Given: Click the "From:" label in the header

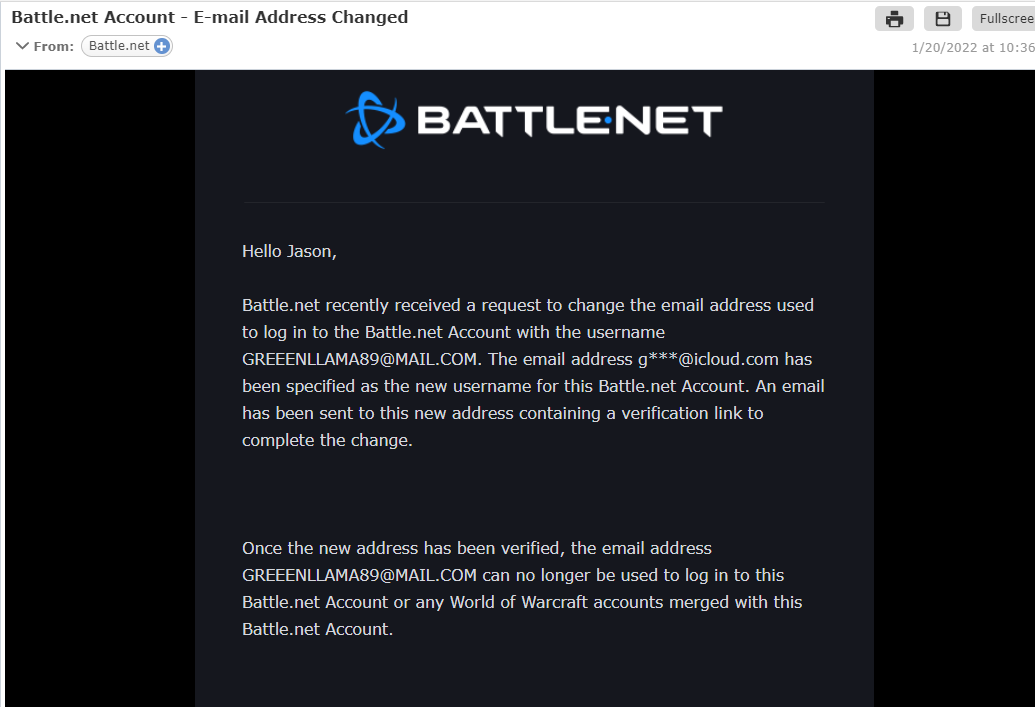Looking at the screenshot, I should (54, 46).
